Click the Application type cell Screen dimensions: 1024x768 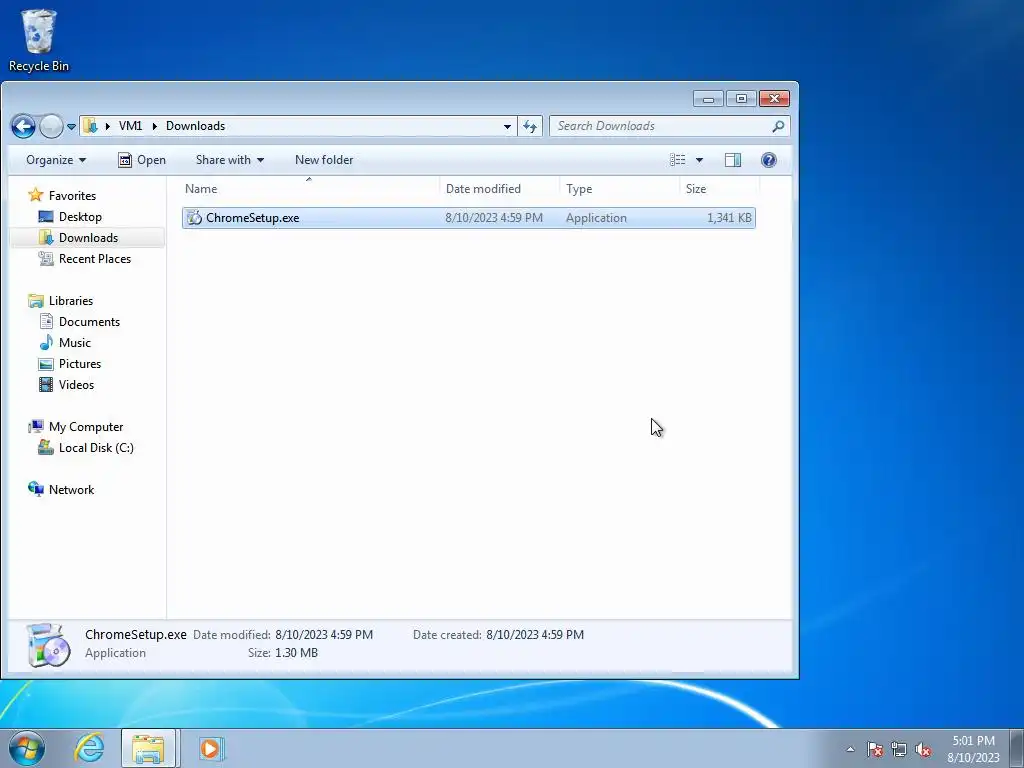(596, 218)
